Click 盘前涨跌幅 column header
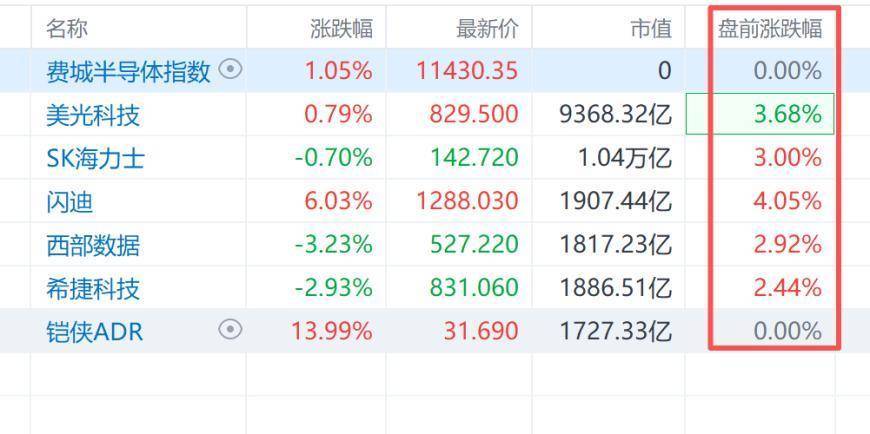The height and width of the screenshot is (434, 870). 770,28
